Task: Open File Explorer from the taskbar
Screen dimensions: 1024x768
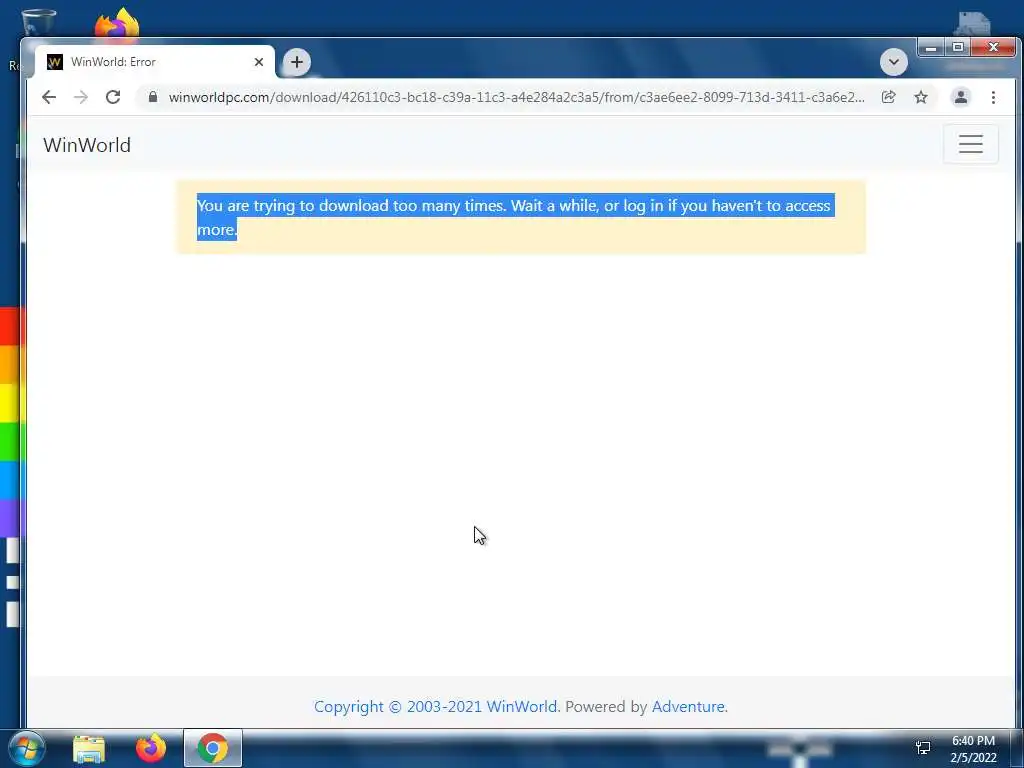Action: coord(89,748)
